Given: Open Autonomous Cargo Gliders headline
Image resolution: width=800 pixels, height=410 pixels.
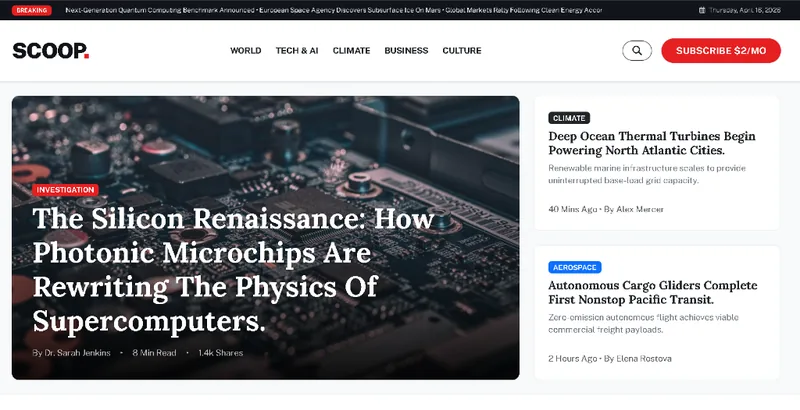Looking at the screenshot, I should (x=653, y=292).
